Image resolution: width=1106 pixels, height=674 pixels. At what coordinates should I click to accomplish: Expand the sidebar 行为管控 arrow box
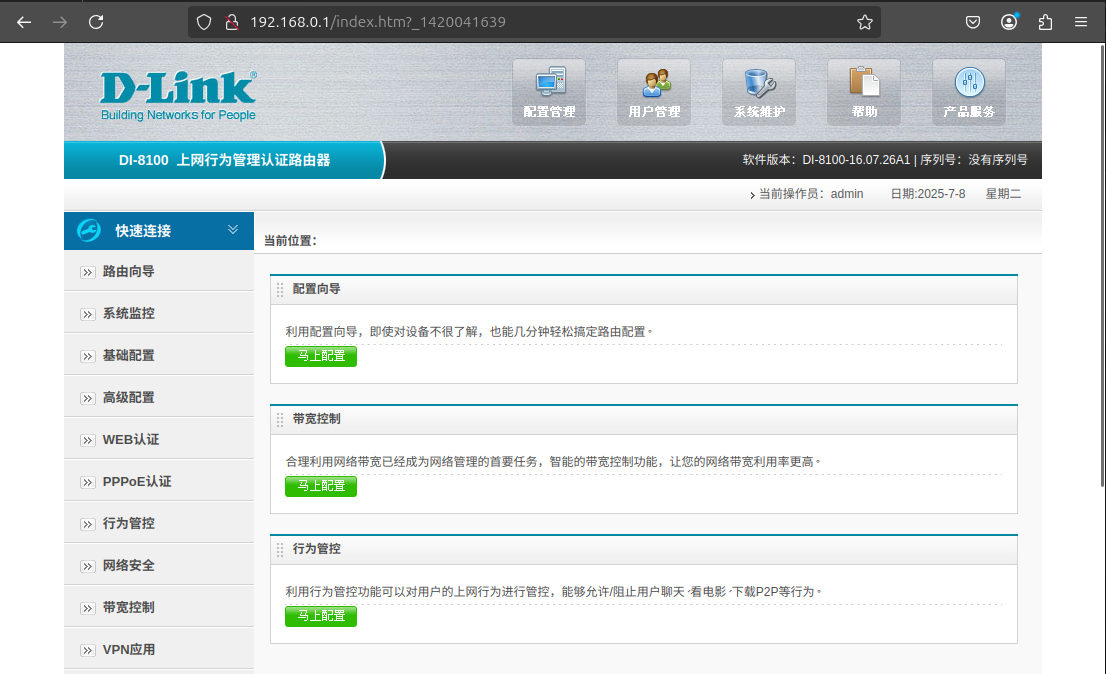coord(87,525)
